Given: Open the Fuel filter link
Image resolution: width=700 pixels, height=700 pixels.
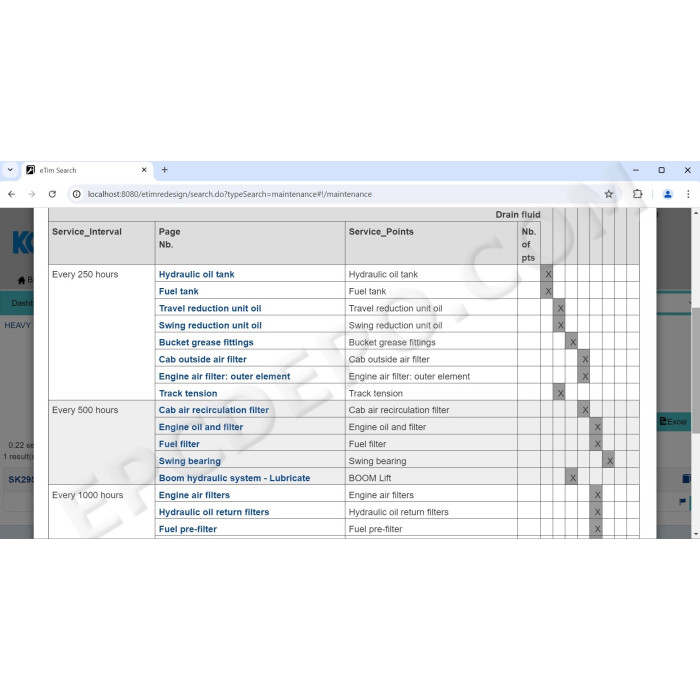Looking at the screenshot, I should tap(179, 444).
